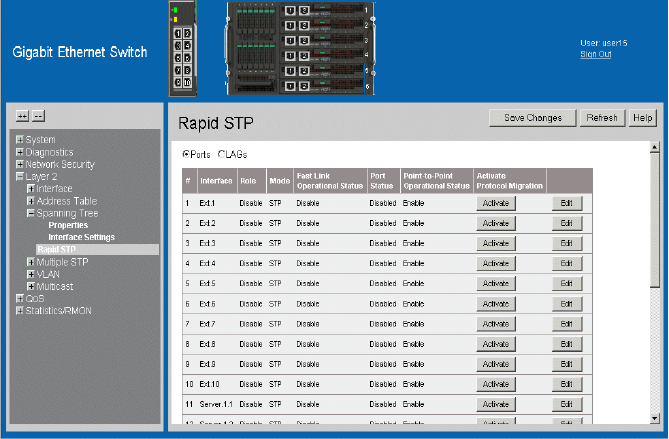Viewport: 669px width, 439px height.
Task: Expand the Address Table subtree
Action: point(31,201)
